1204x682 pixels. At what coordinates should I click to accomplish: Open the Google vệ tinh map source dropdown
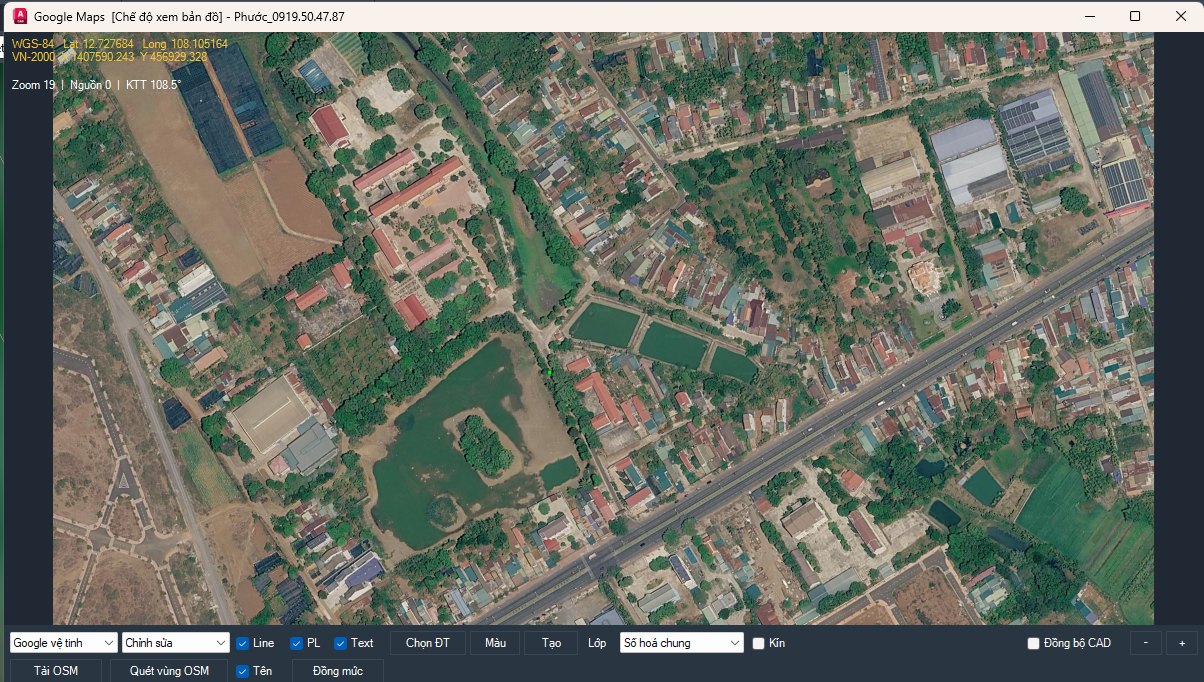[x=64, y=643]
